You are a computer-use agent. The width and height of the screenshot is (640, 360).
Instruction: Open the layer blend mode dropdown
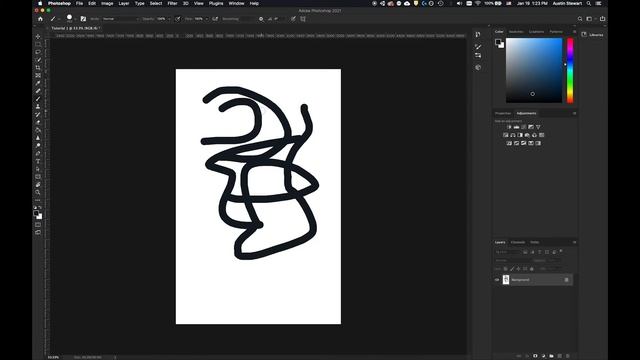pos(512,260)
